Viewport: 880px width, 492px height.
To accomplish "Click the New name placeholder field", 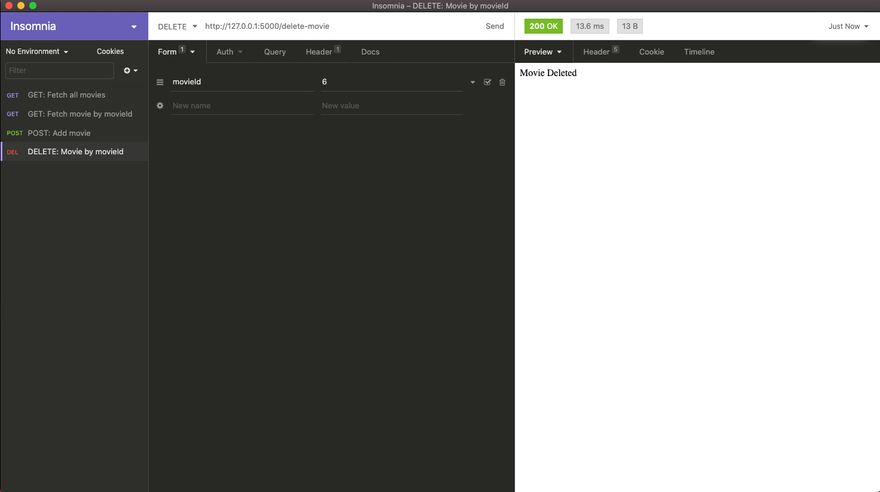I will click(242, 105).
